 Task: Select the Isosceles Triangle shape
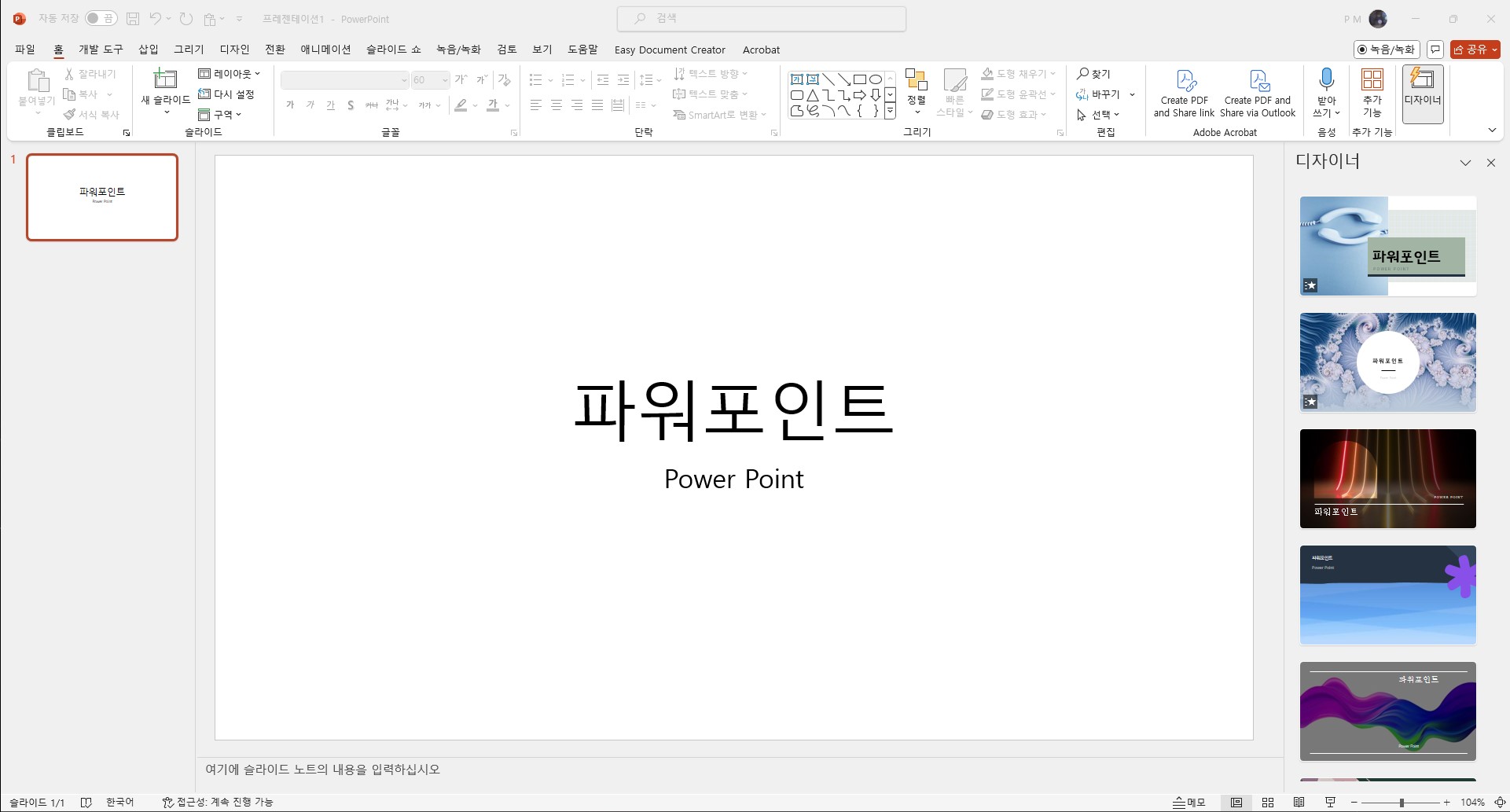[x=813, y=95]
